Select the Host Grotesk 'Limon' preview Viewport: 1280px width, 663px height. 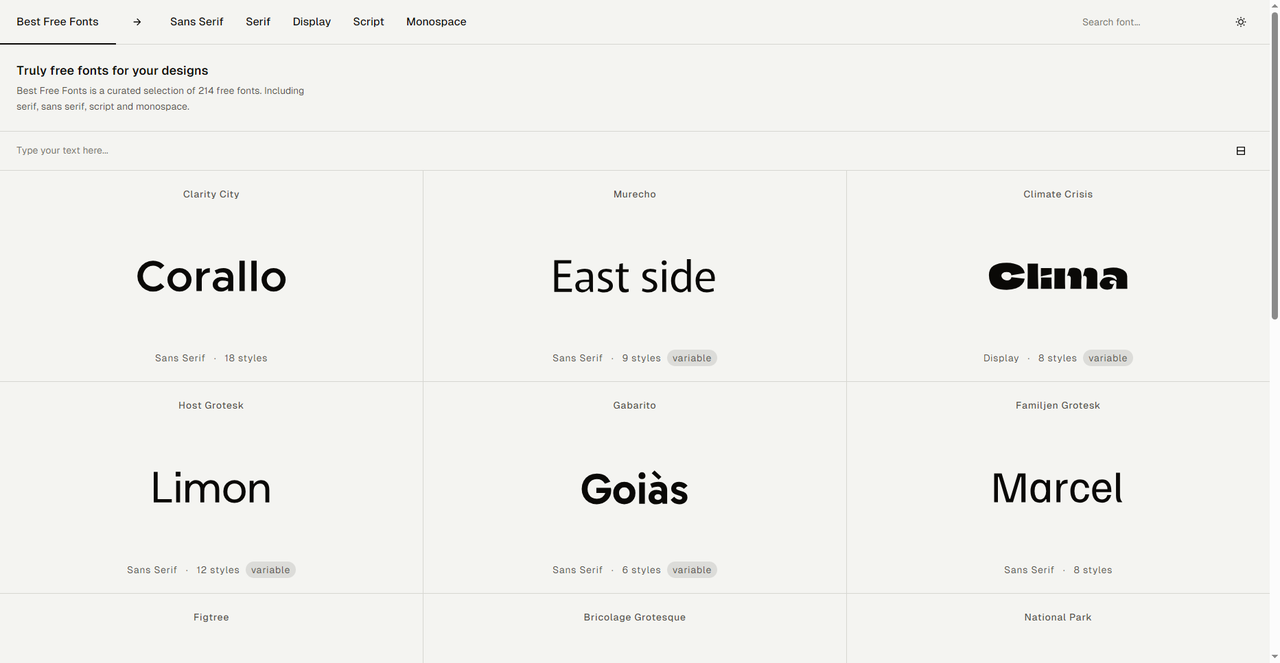click(x=211, y=488)
